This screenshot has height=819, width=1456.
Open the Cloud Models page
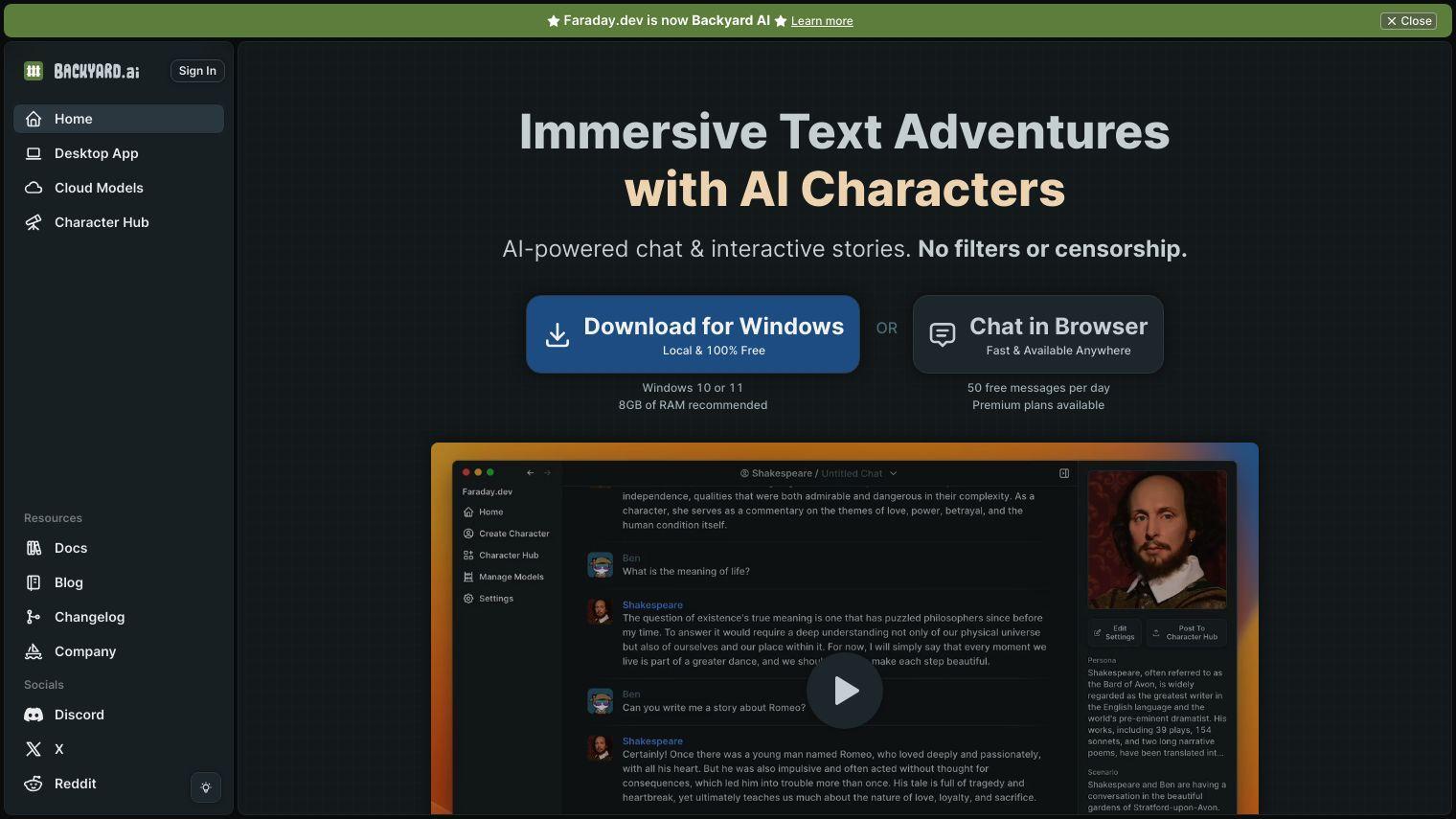[x=119, y=188]
